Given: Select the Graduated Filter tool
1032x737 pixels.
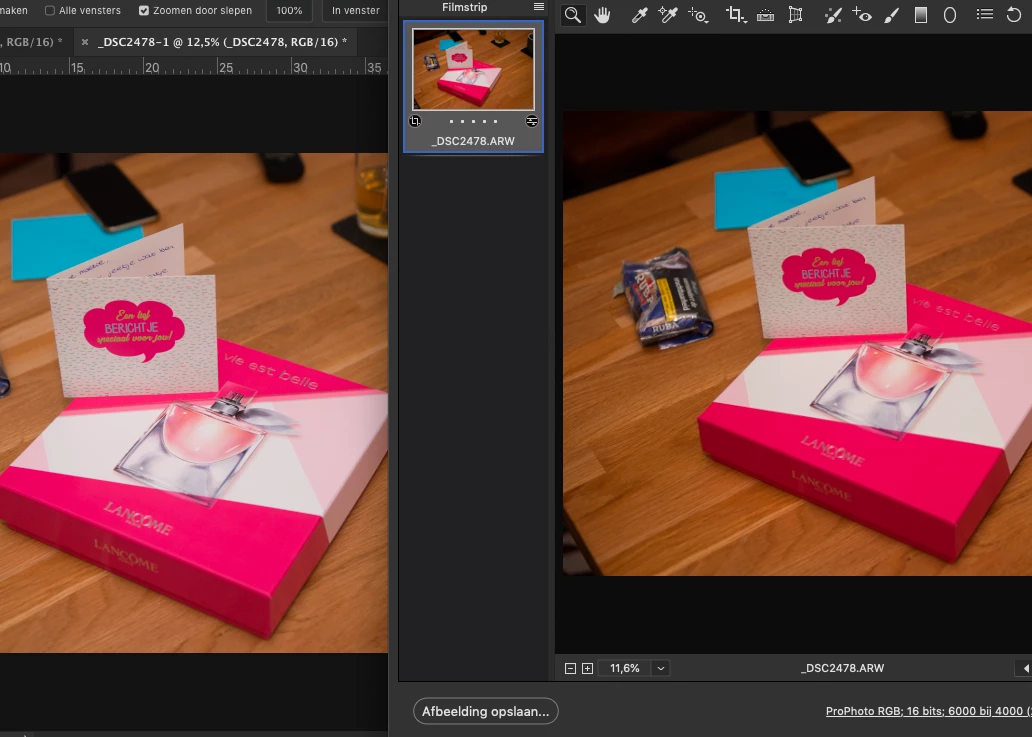Looking at the screenshot, I should (921, 15).
